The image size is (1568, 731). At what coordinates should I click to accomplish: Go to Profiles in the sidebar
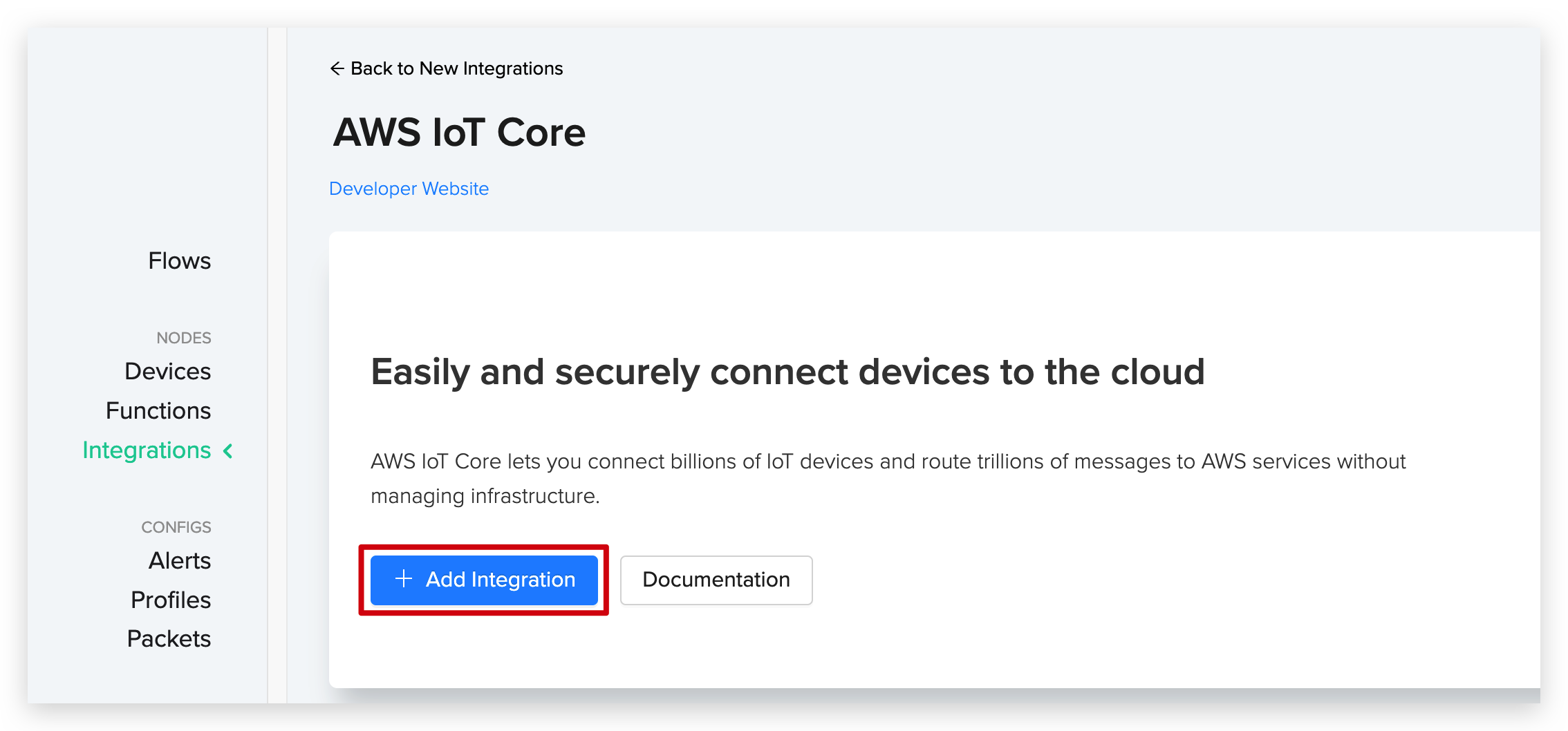(x=171, y=600)
